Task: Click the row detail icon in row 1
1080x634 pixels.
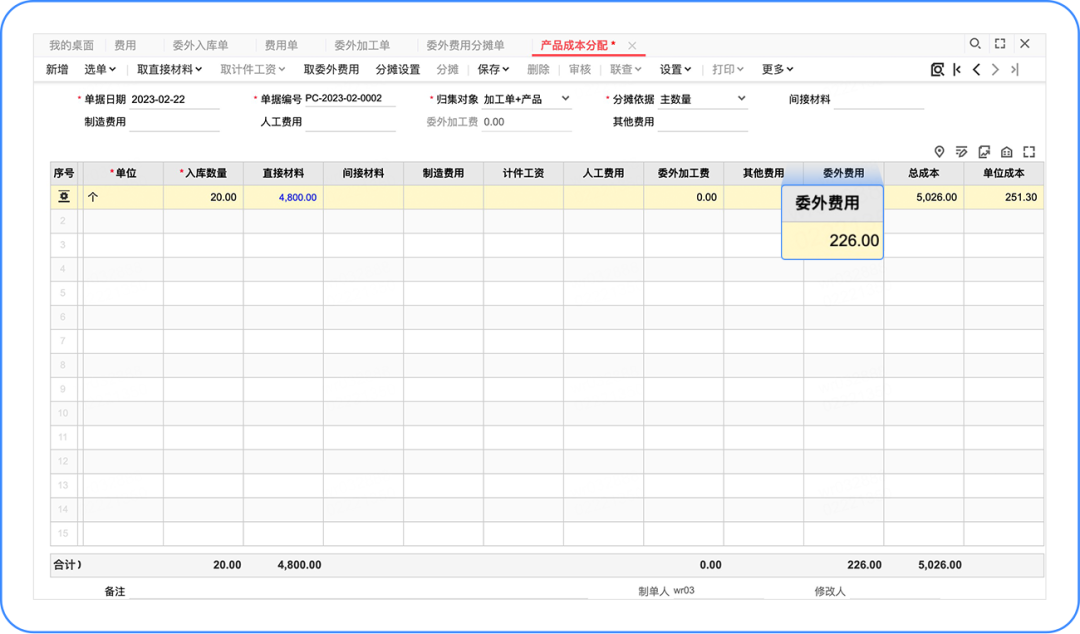Action: pyautogui.click(x=63, y=197)
